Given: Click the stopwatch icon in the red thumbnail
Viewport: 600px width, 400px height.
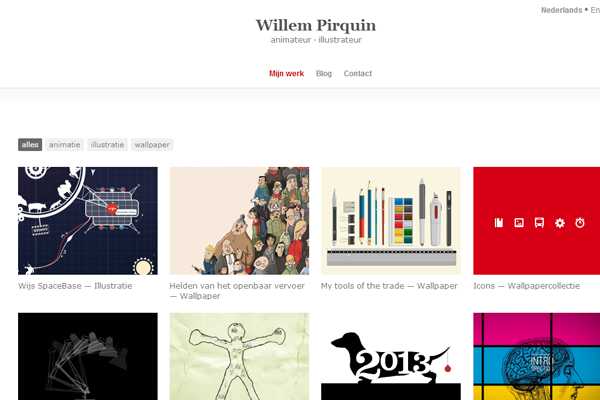Looking at the screenshot, I should (580, 222).
